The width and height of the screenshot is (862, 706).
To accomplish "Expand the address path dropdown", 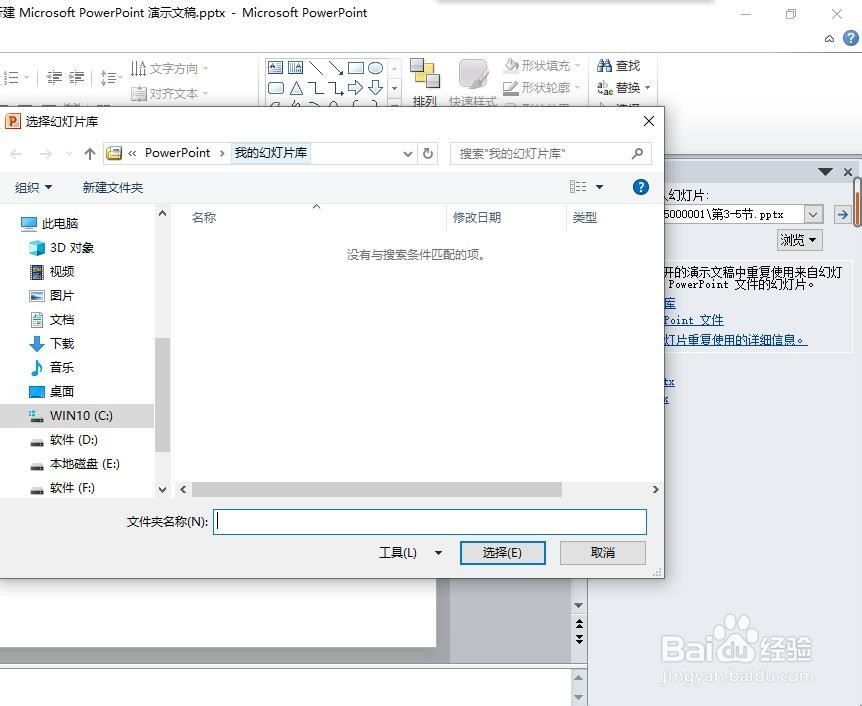I will coord(407,154).
